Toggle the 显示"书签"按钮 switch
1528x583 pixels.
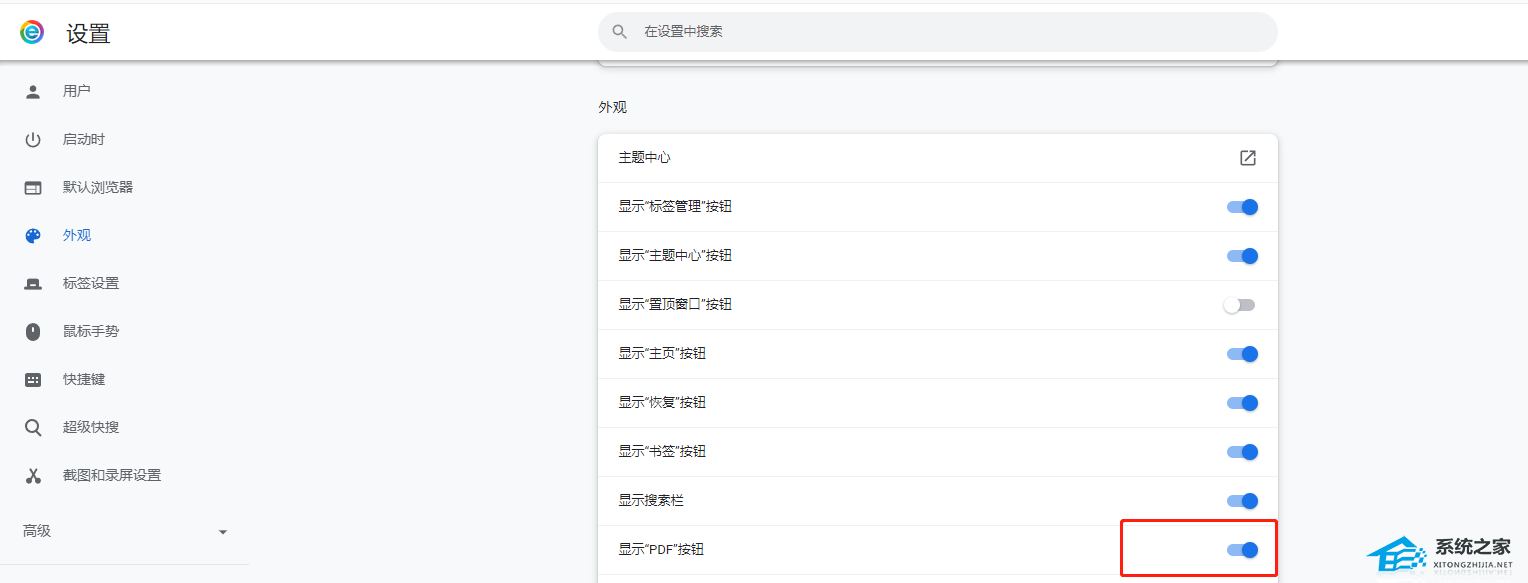point(1242,452)
